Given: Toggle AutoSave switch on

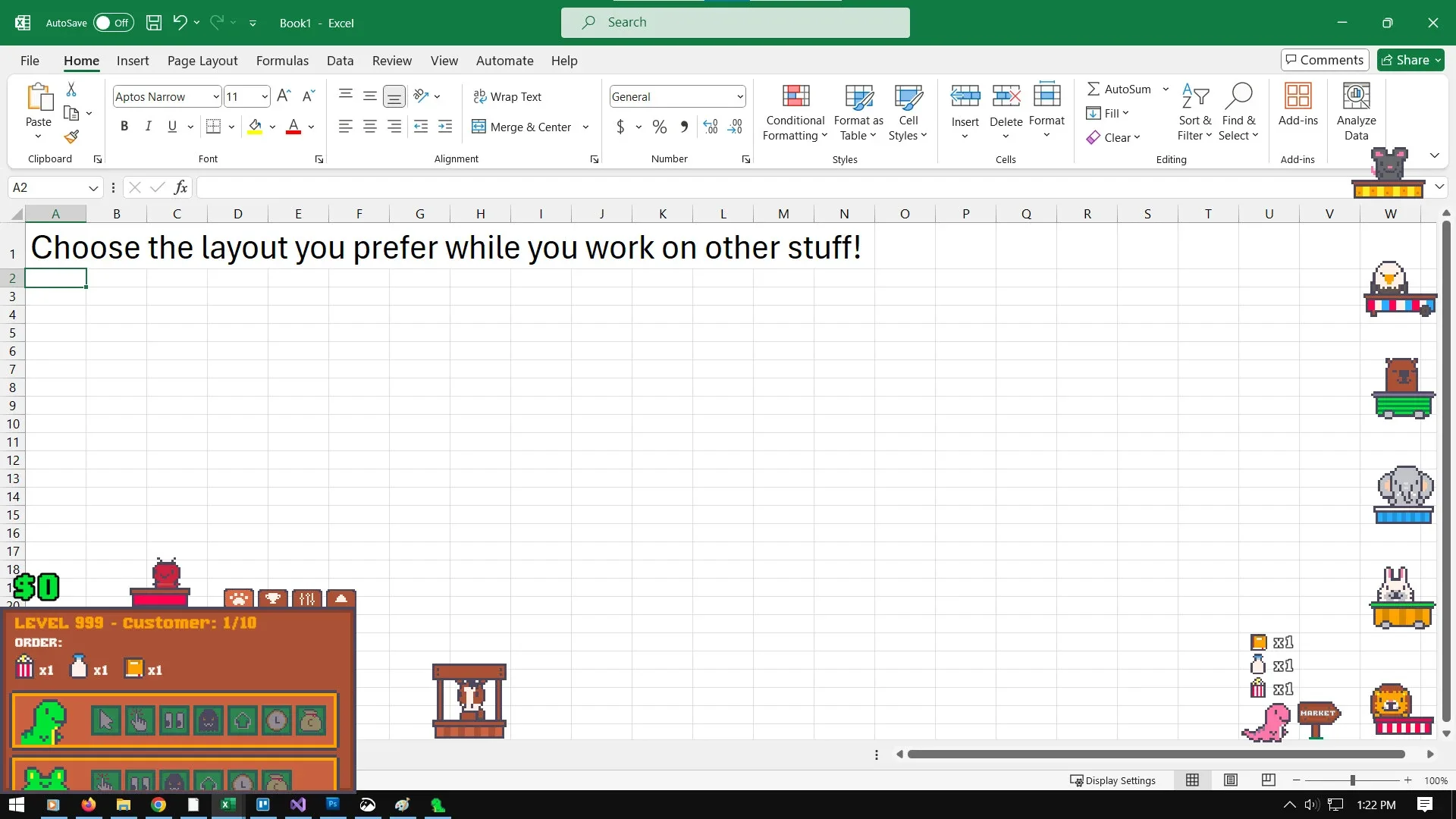Looking at the screenshot, I should 113,23.
